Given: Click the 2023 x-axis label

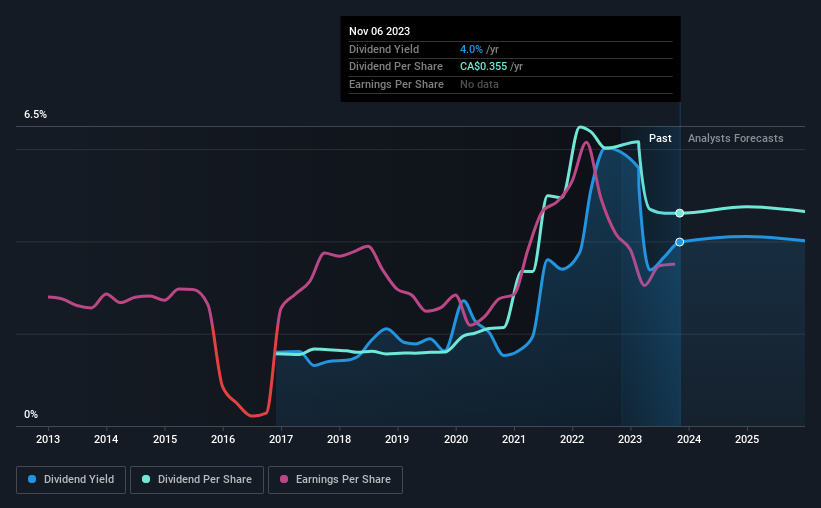Looking at the screenshot, I should [x=630, y=439].
